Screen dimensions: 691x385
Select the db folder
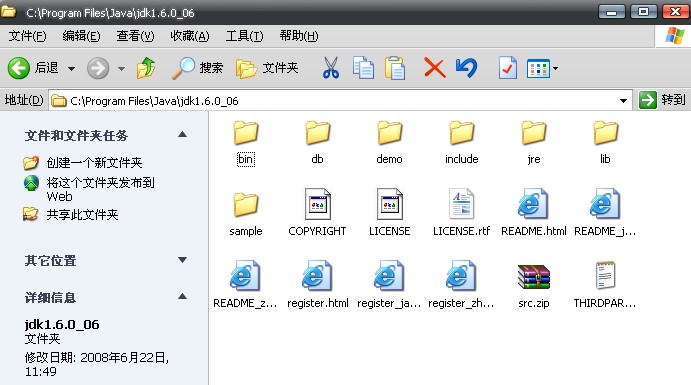[317, 143]
